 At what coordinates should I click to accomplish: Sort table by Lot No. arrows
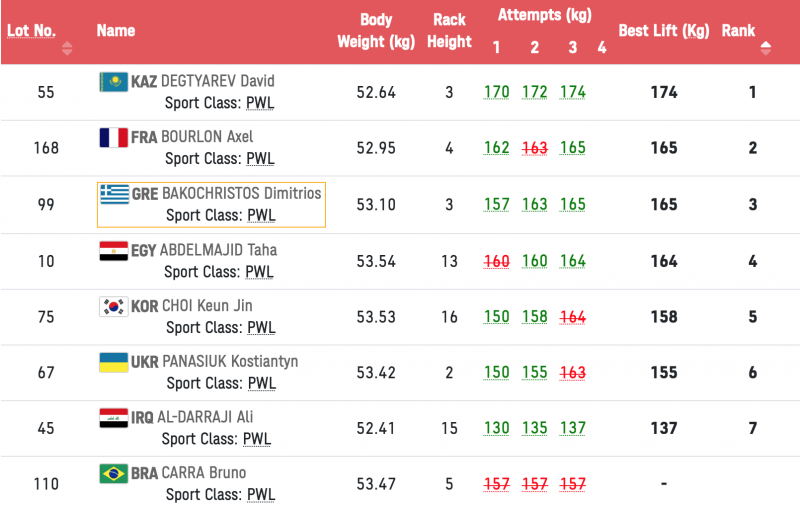[67, 48]
